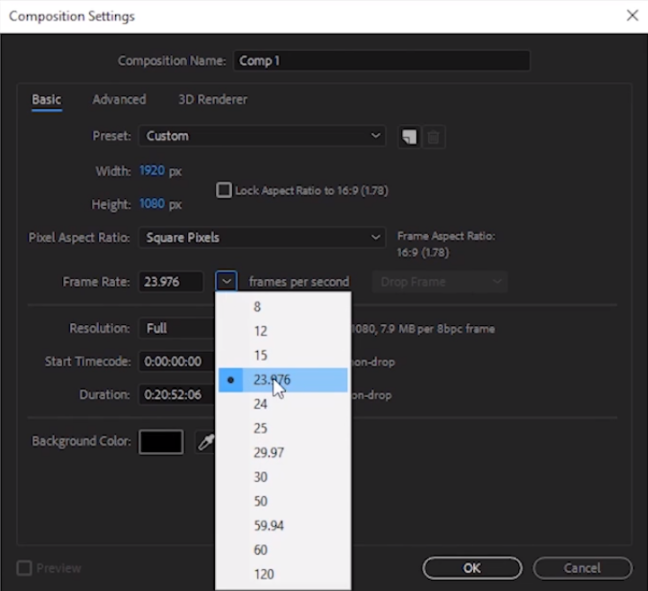Select 15 in the frame rate list
648x591 pixels.
[283, 355]
